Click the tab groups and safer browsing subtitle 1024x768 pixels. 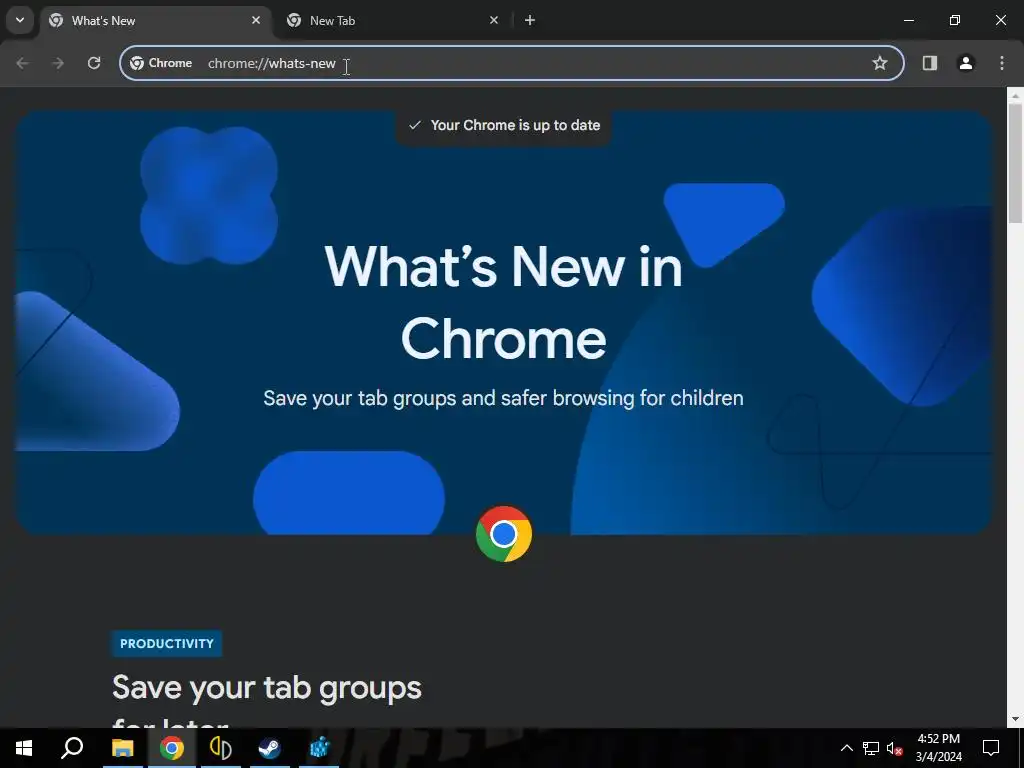tap(504, 398)
